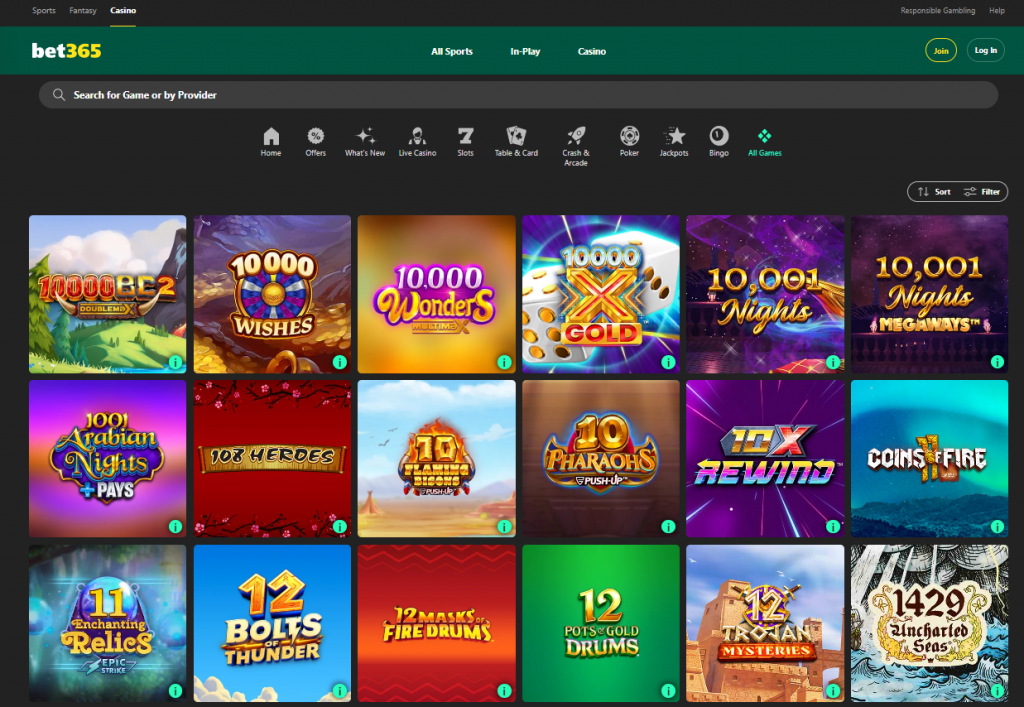The height and width of the screenshot is (707, 1024).
Task: Open the Bingo category
Action: point(718,142)
